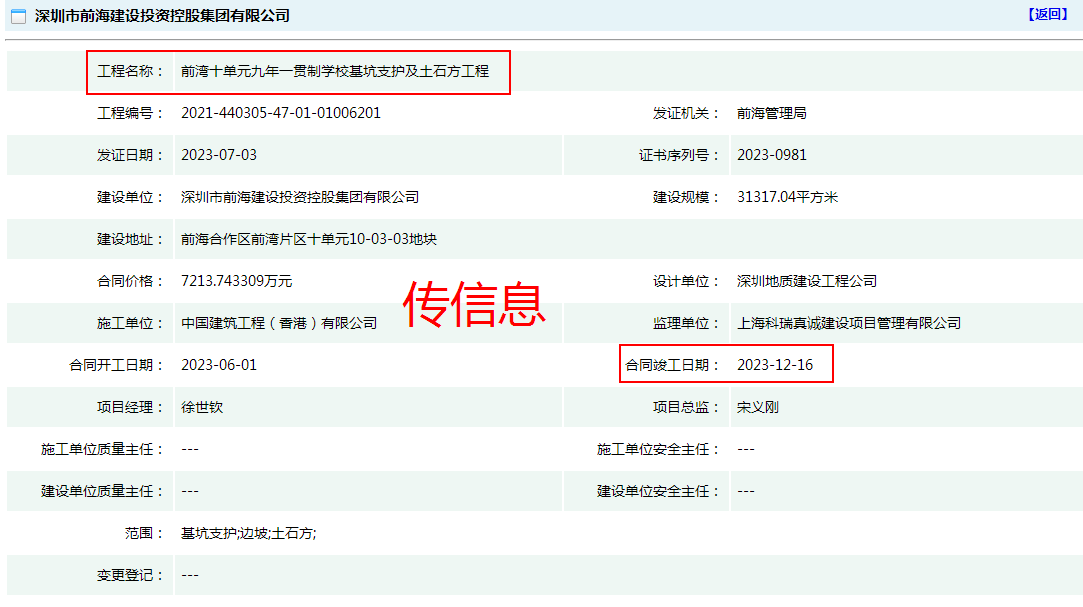Click the 【返回】 link

(1047, 14)
